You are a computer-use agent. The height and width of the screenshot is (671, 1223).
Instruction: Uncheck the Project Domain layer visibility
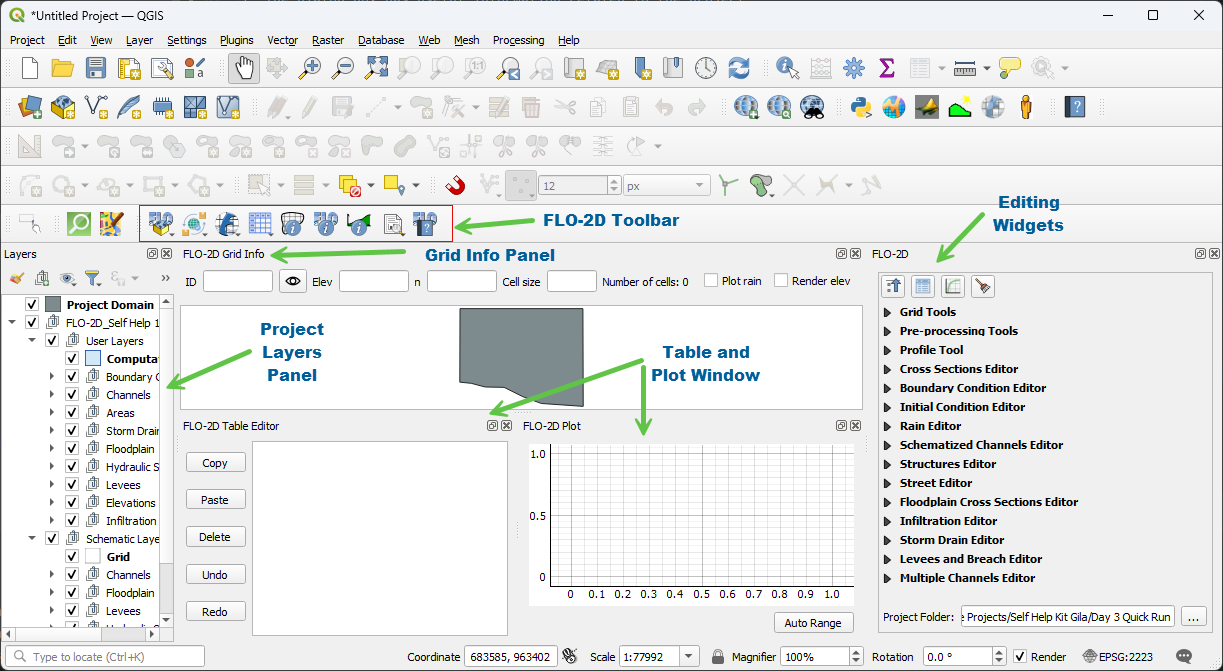click(x=32, y=305)
